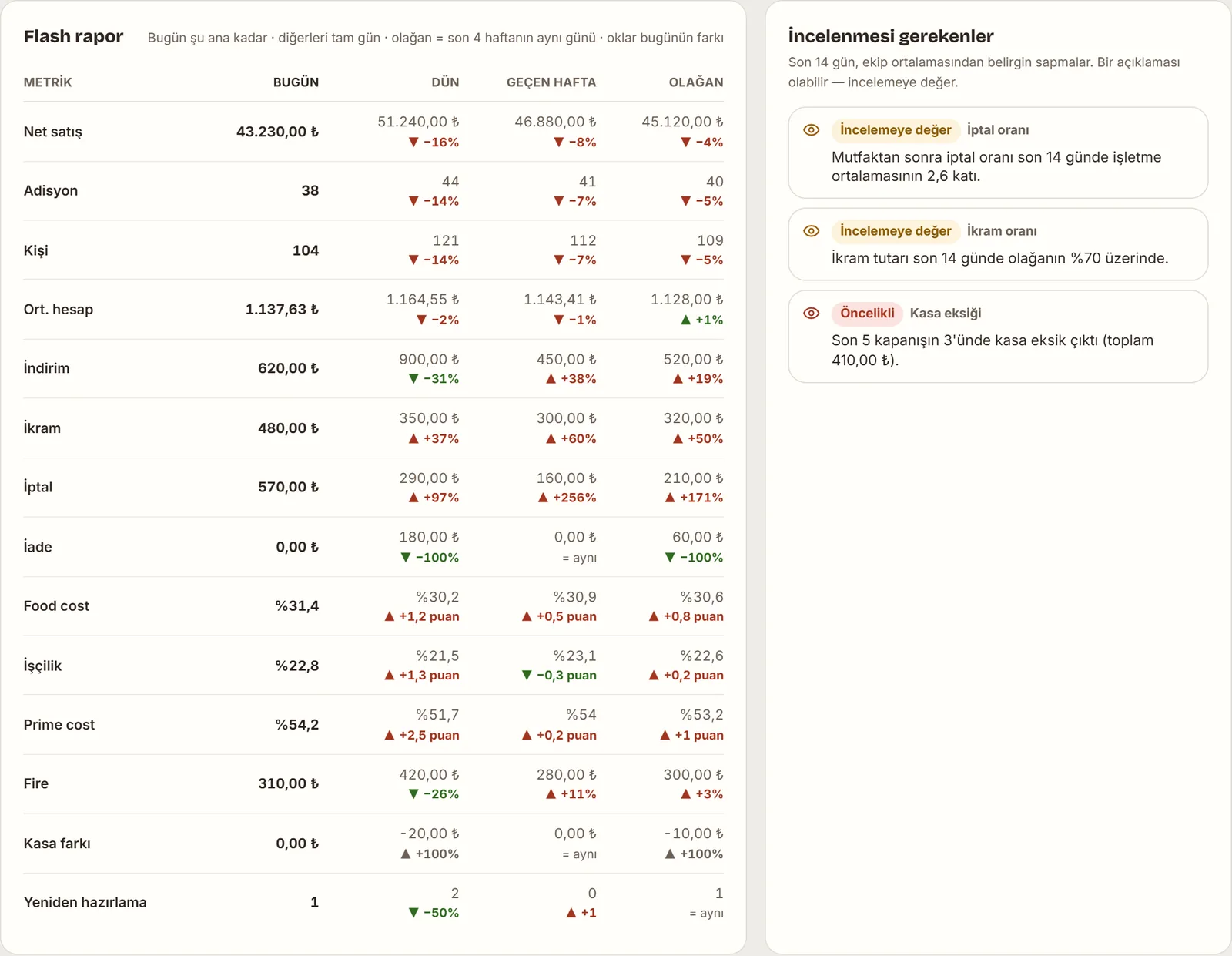Click today's Net satış value 43.230,00 ₺
Screen dimensions: 1232x956
(x=277, y=132)
